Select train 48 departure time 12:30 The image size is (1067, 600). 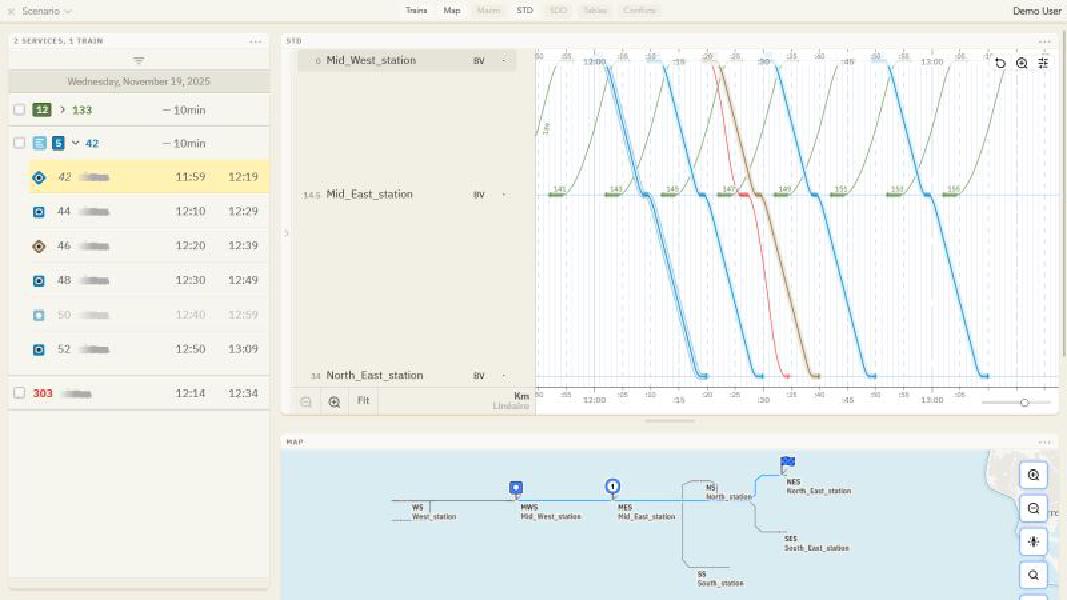191,280
